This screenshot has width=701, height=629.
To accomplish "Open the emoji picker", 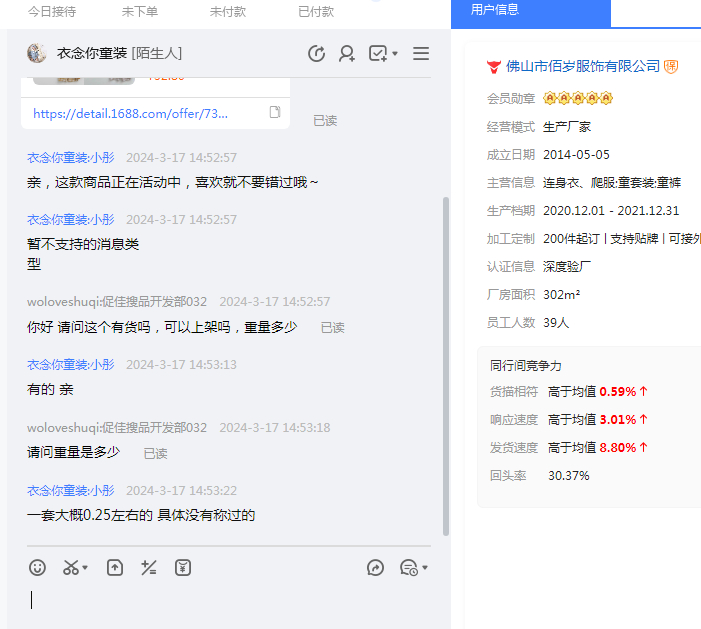I will [38, 568].
